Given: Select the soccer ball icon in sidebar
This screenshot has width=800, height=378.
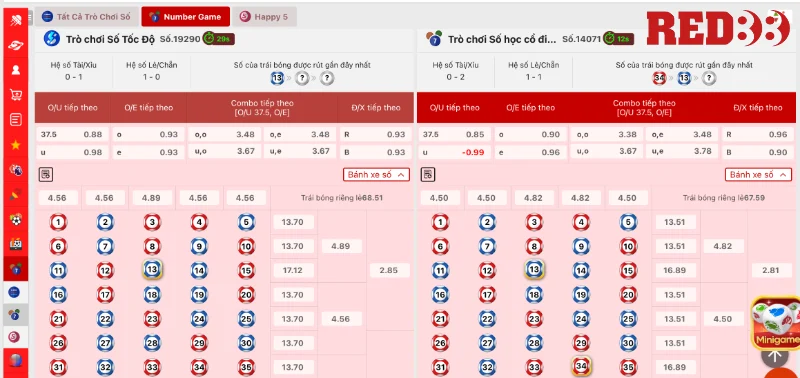Looking at the screenshot, I should pos(16,219).
